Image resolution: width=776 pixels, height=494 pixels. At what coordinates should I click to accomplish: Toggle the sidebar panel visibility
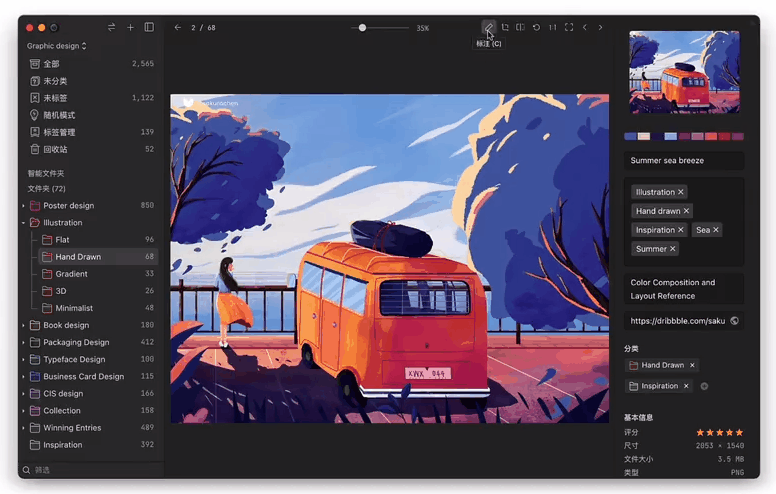(149, 27)
